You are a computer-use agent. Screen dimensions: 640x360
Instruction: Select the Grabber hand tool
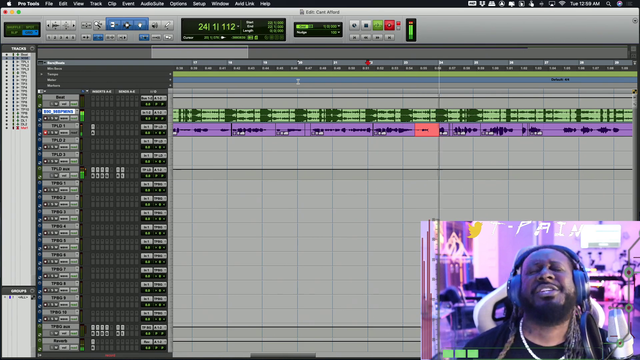140,25
